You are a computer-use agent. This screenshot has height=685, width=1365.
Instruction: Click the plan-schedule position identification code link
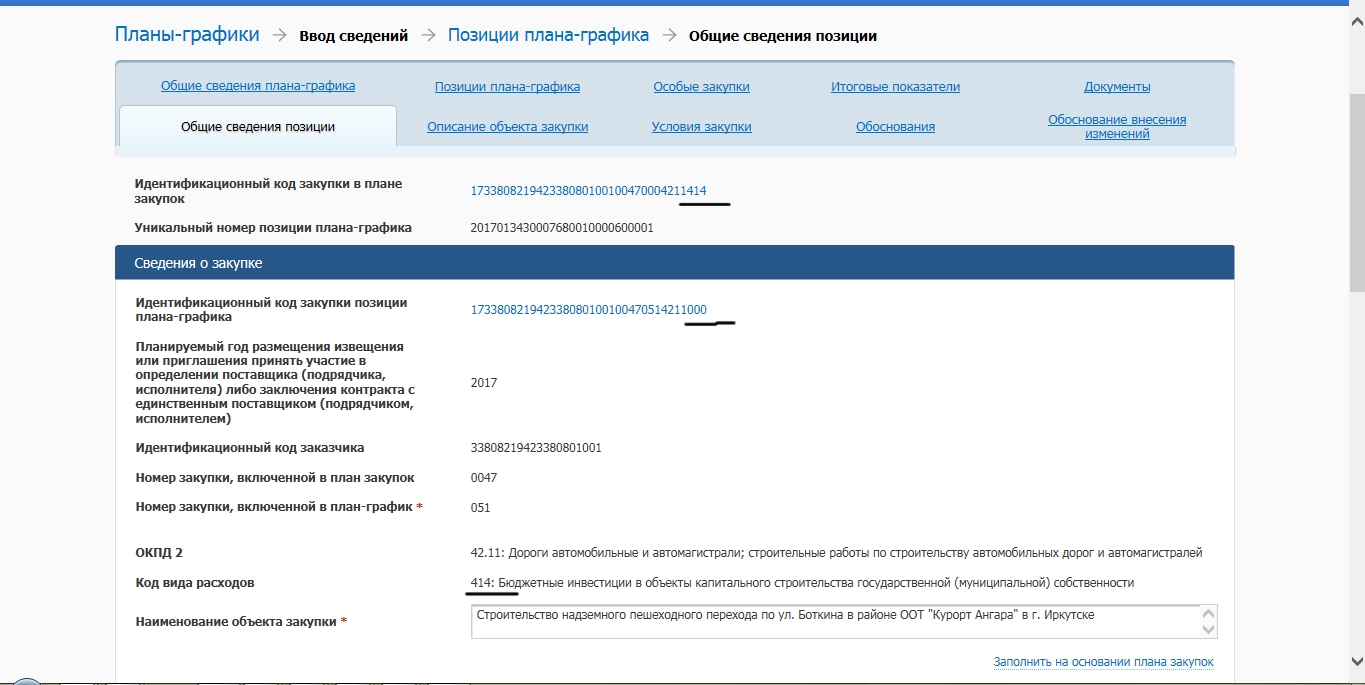[x=588, y=310]
